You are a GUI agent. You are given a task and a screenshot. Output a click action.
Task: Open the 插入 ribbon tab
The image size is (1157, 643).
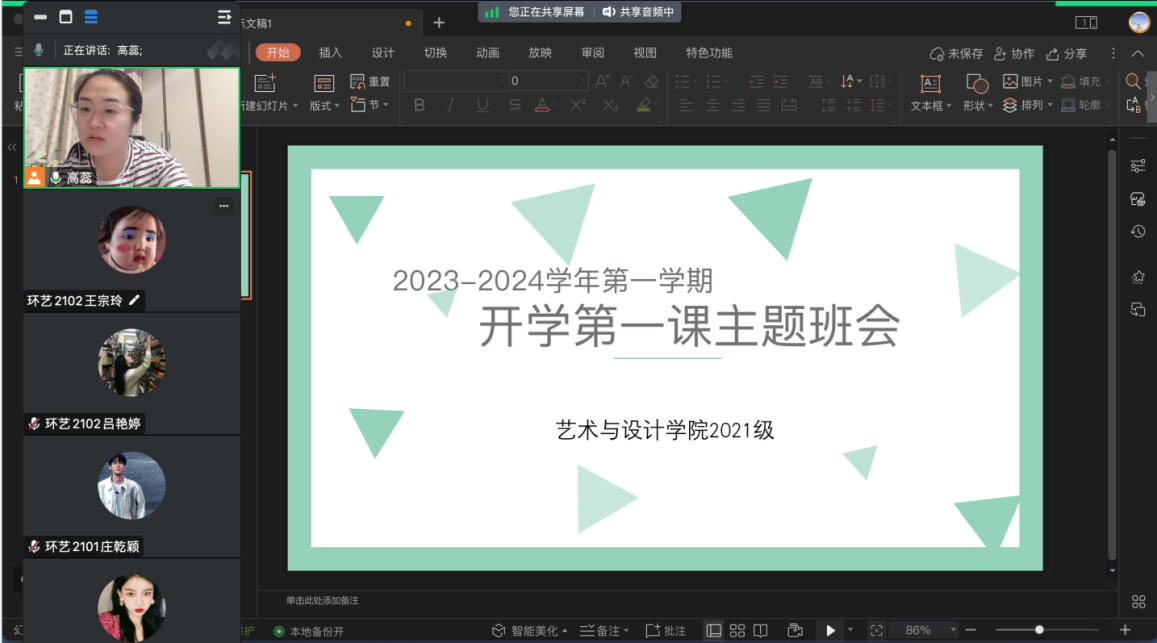pyautogui.click(x=330, y=53)
